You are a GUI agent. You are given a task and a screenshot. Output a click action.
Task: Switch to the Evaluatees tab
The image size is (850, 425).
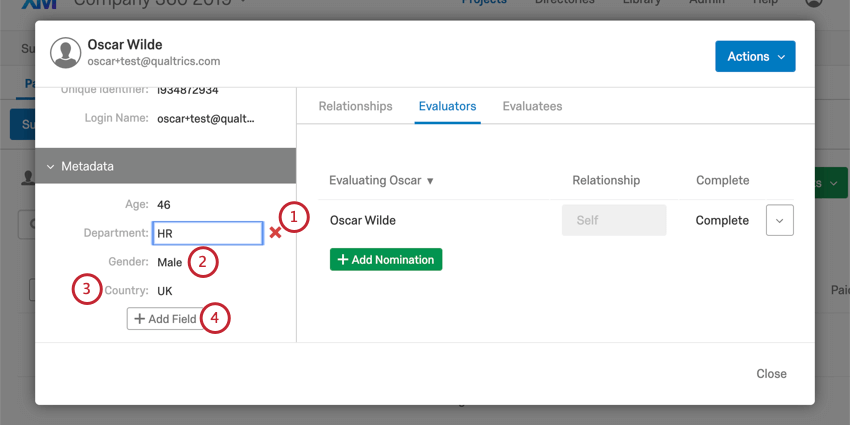(x=532, y=106)
